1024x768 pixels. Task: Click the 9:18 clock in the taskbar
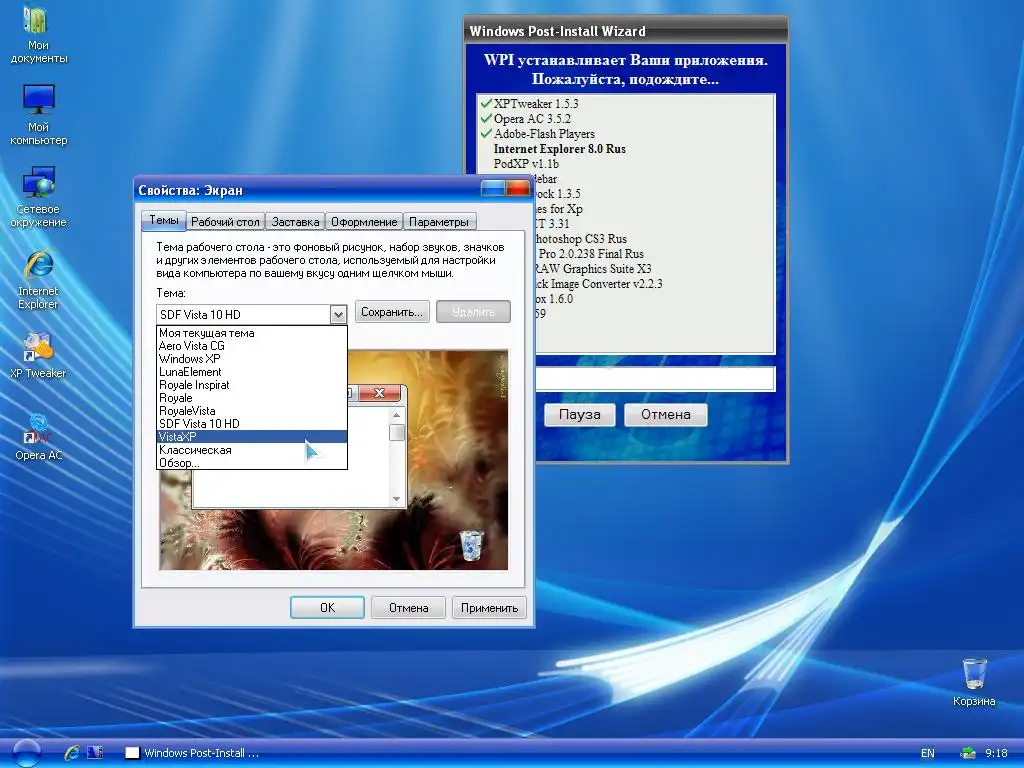(997, 753)
